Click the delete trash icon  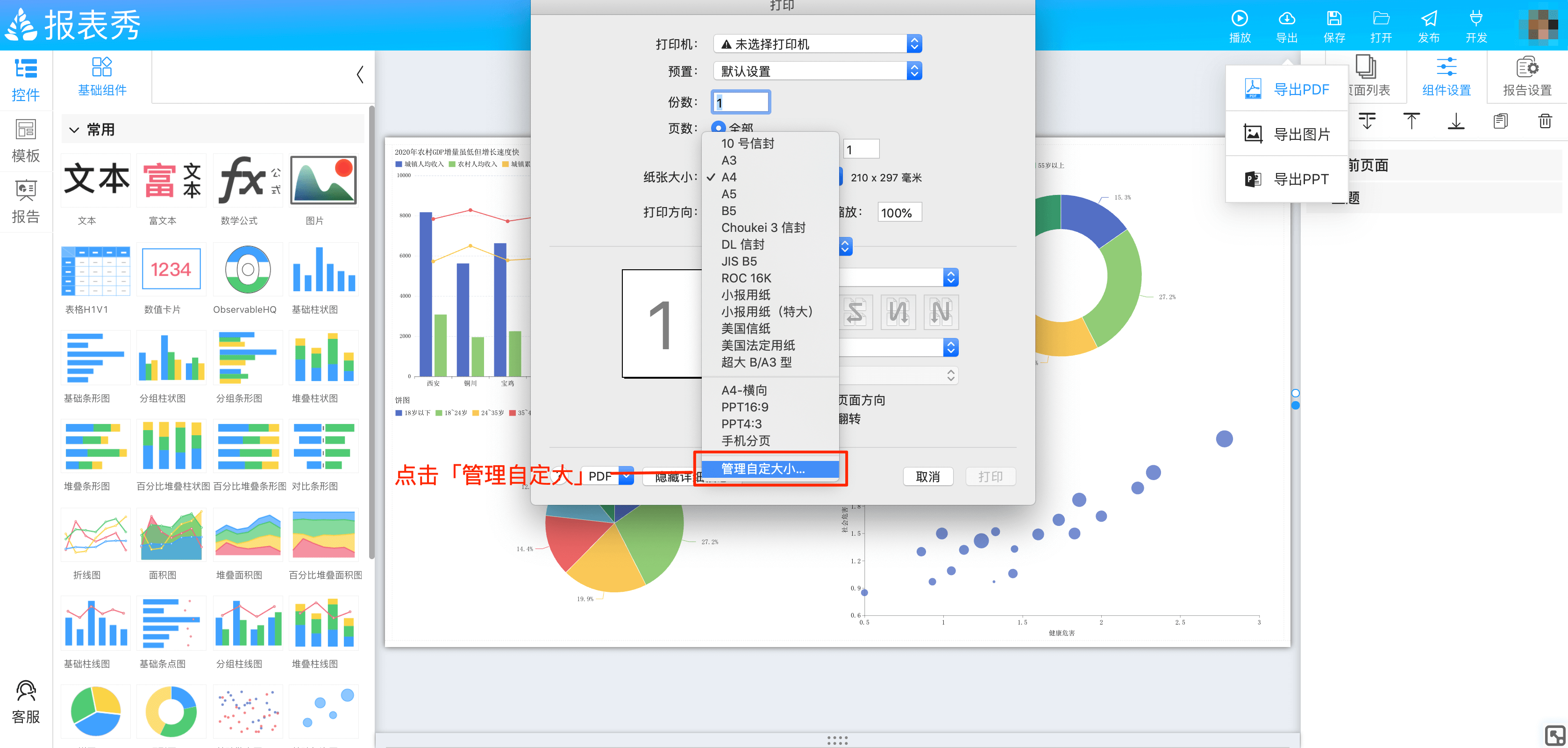(1545, 121)
